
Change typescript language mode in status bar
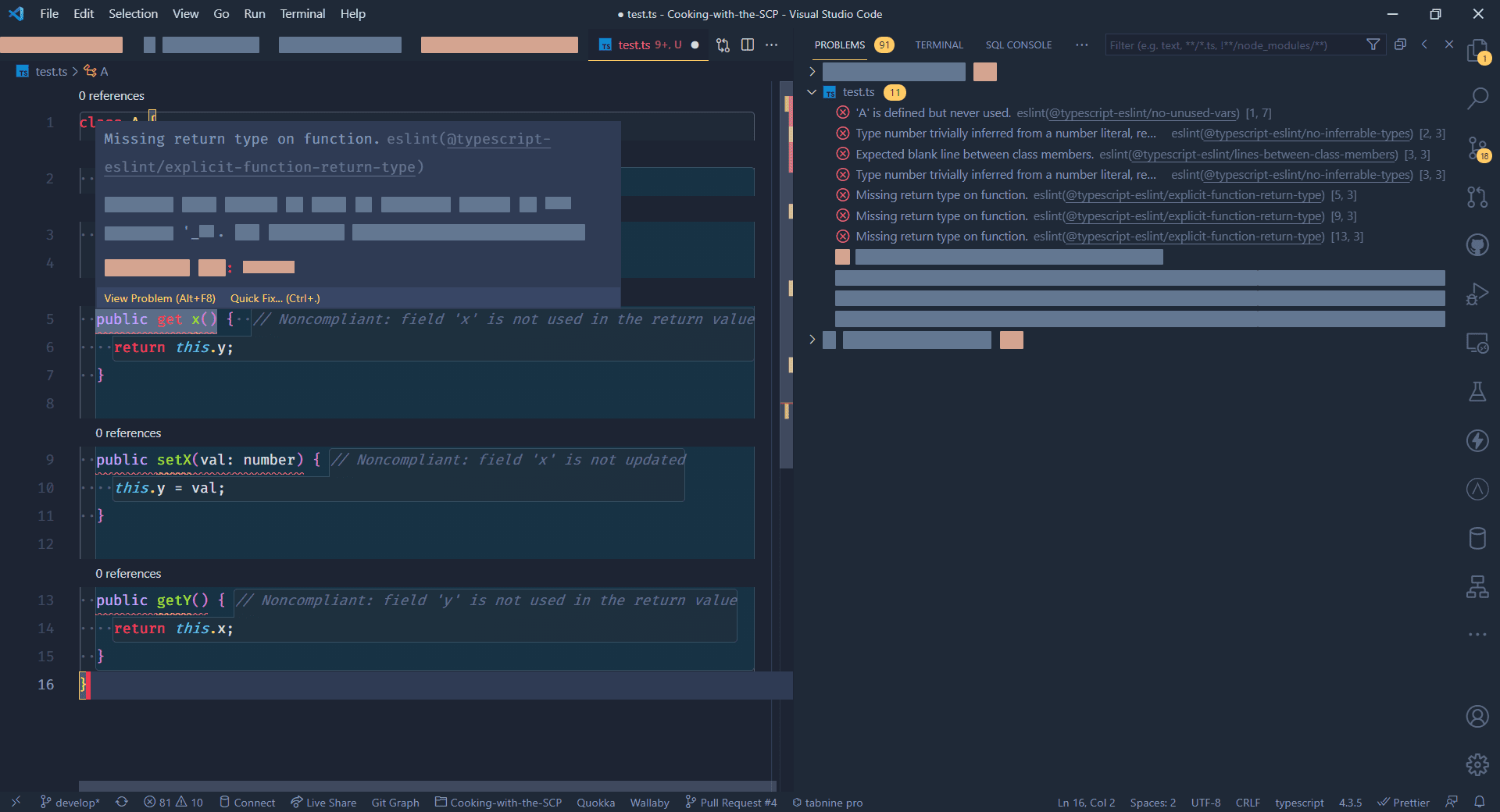click(x=1299, y=802)
